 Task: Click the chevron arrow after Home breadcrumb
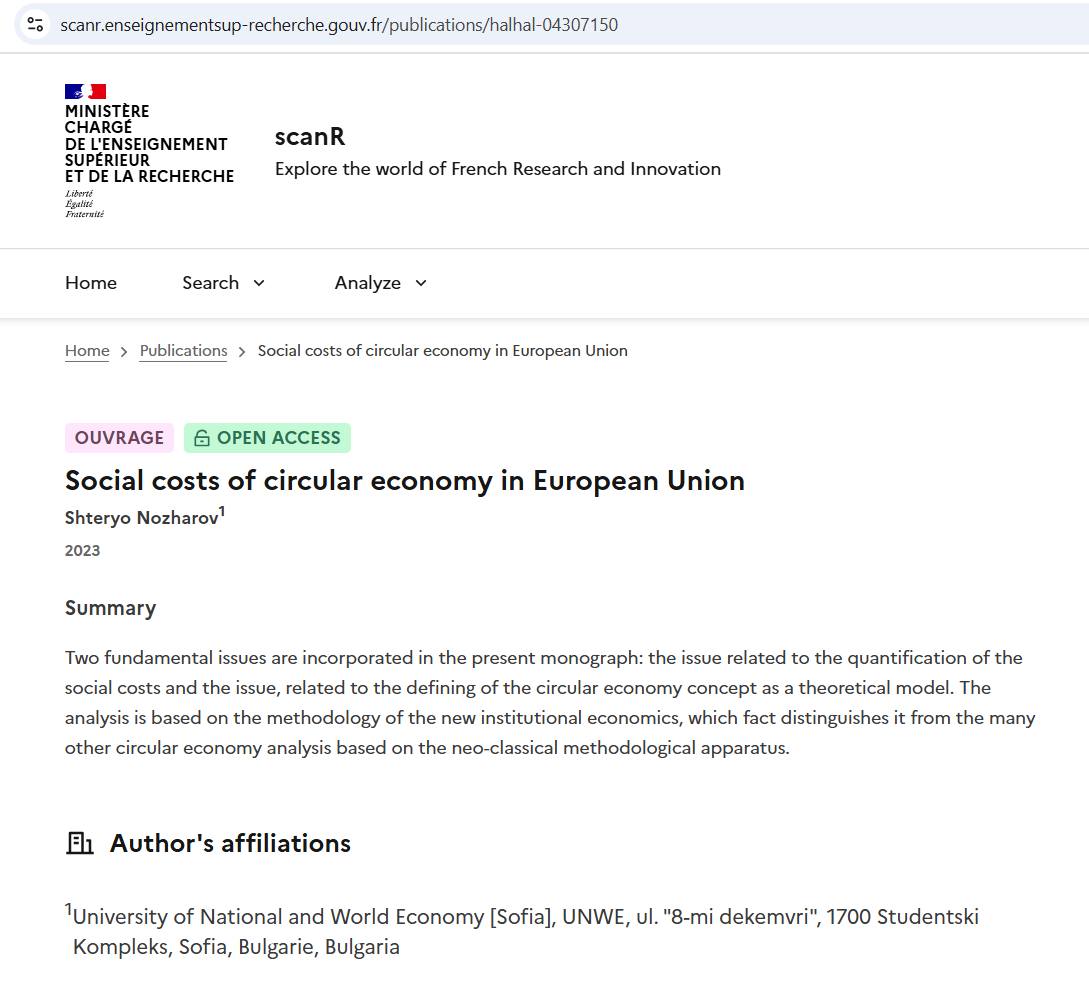[x=124, y=352]
